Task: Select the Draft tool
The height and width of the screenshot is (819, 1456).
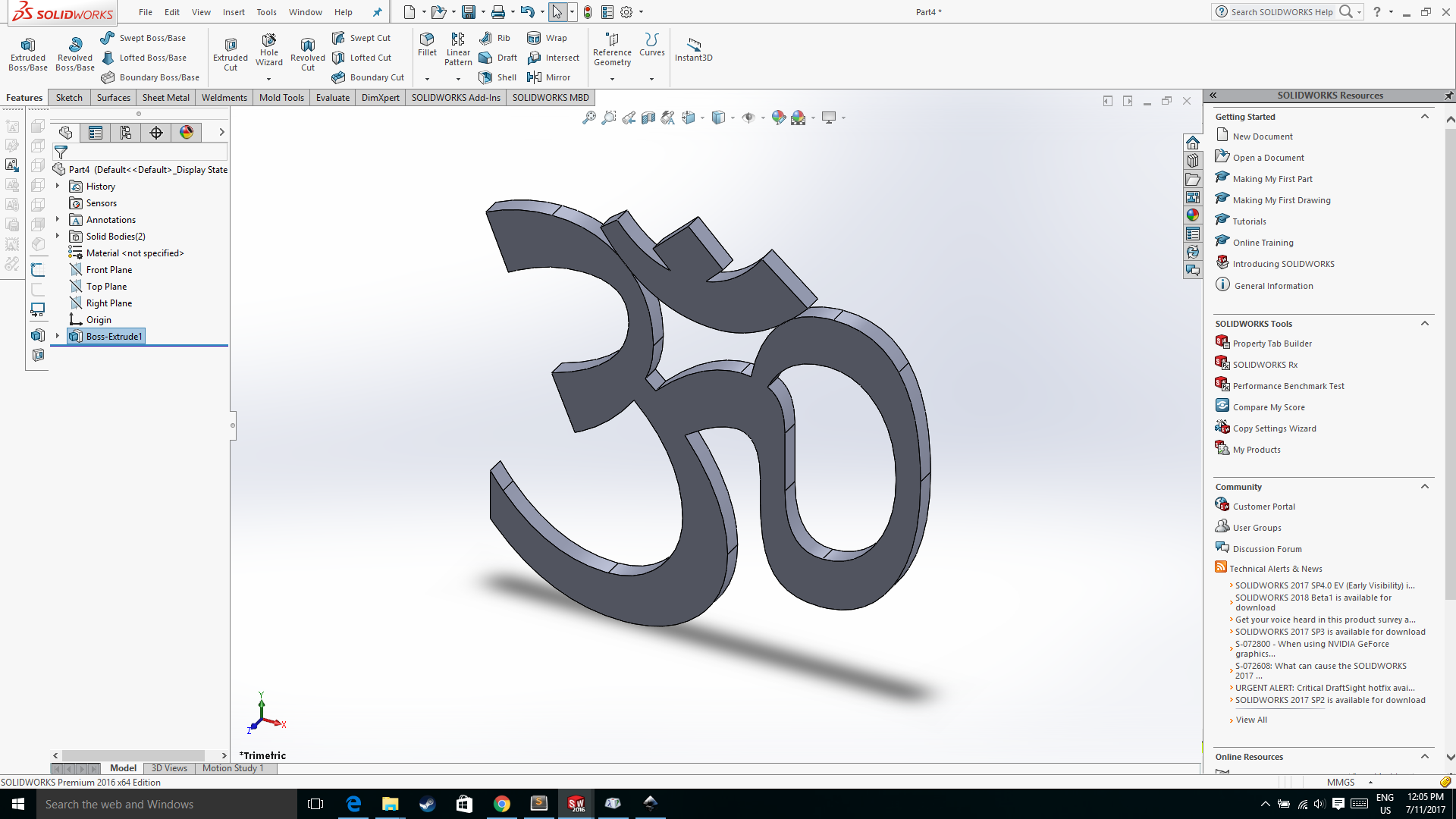Action: (x=497, y=58)
